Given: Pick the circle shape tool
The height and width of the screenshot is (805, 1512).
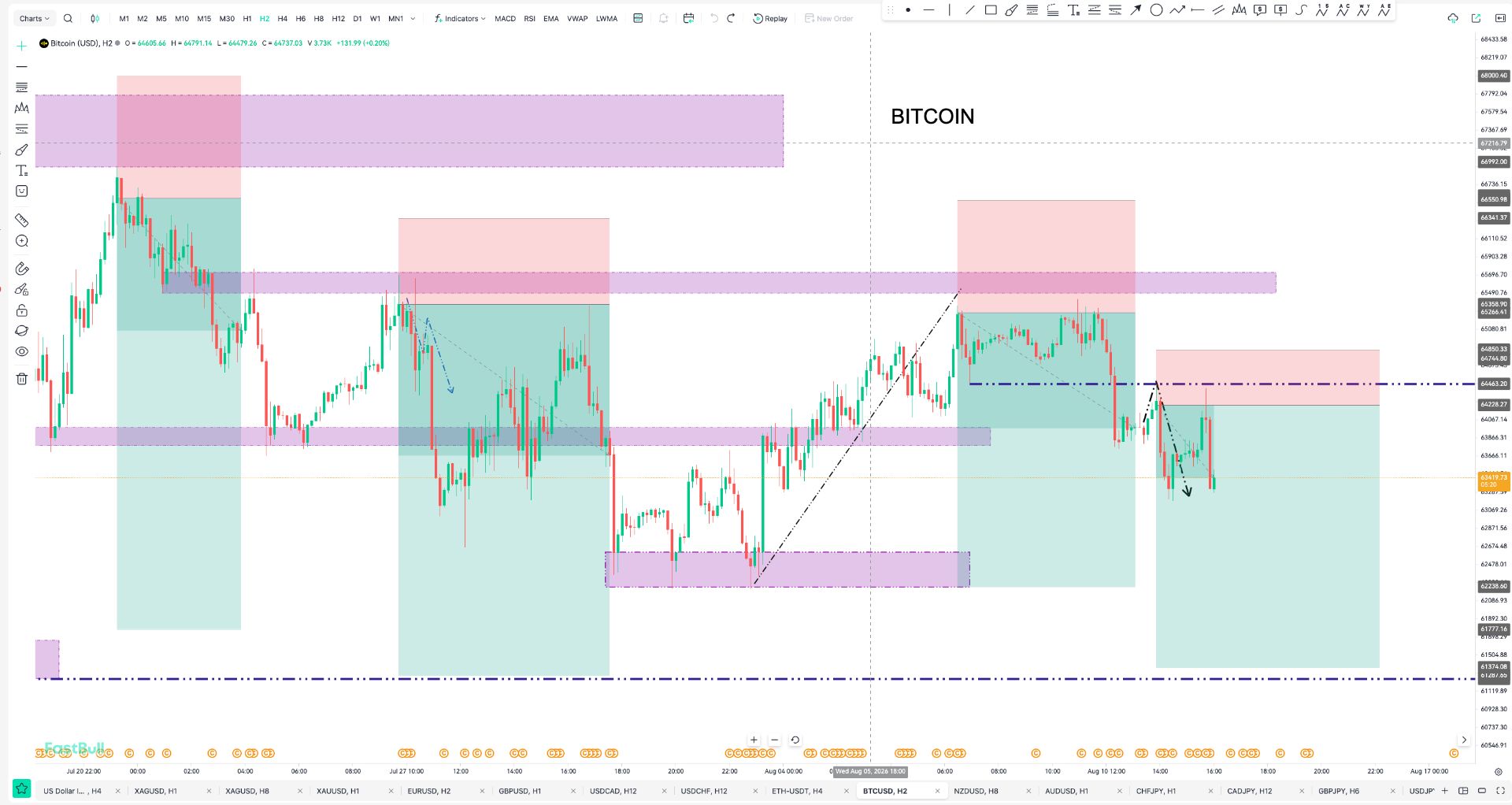Looking at the screenshot, I should coord(1156,10).
